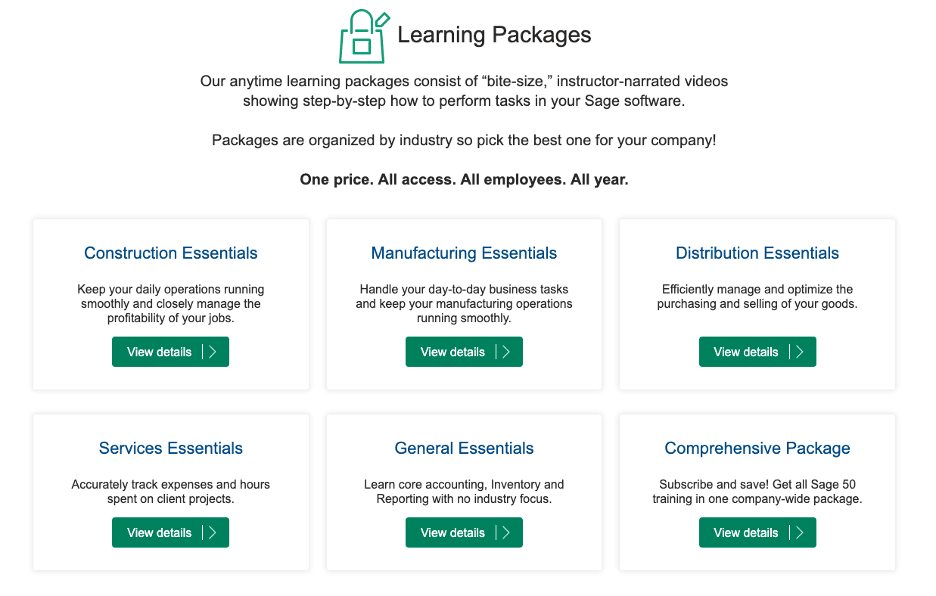This screenshot has width=936, height=596.
Task: Open the Distribution Essentials title link
Action: pyautogui.click(x=757, y=253)
